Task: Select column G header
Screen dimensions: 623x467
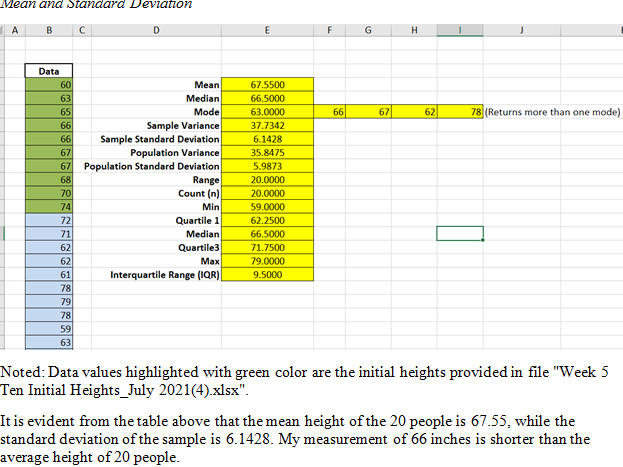Action: click(x=368, y=30)
